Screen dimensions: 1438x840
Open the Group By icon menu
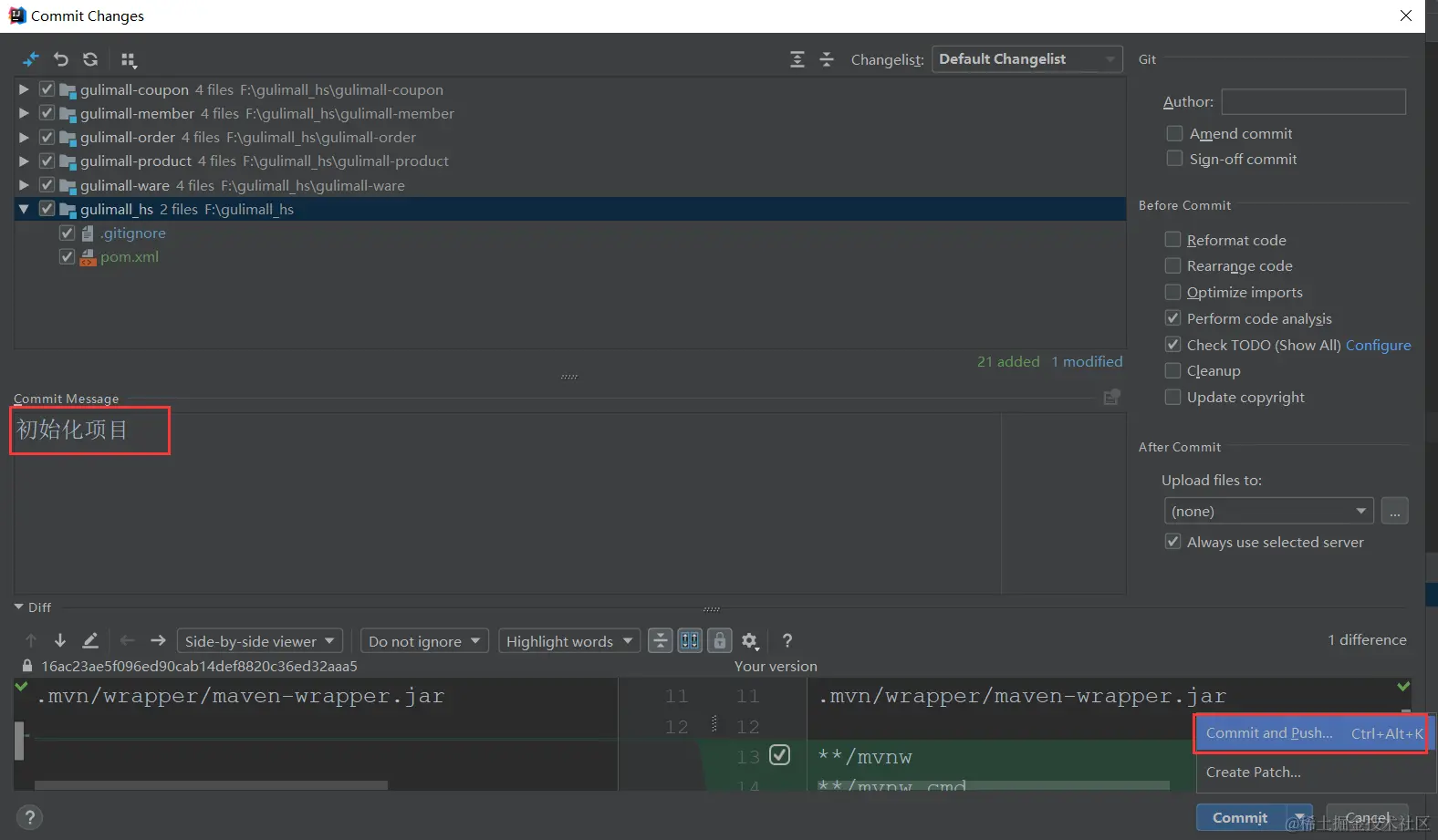[x=129, y=60]
